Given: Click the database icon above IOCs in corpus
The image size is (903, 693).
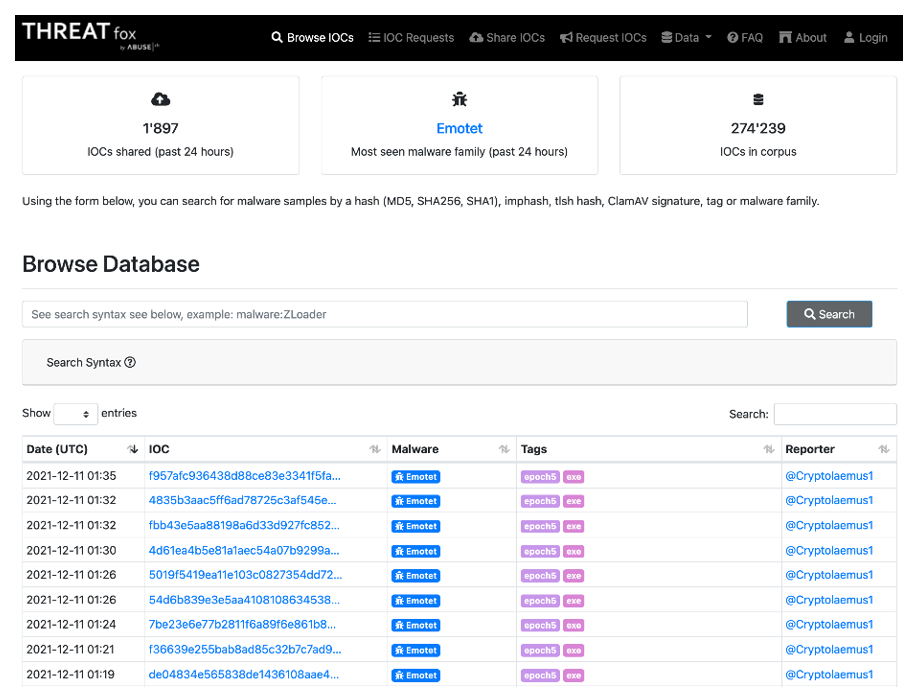Looking at the screenshot, I should 758,100.
